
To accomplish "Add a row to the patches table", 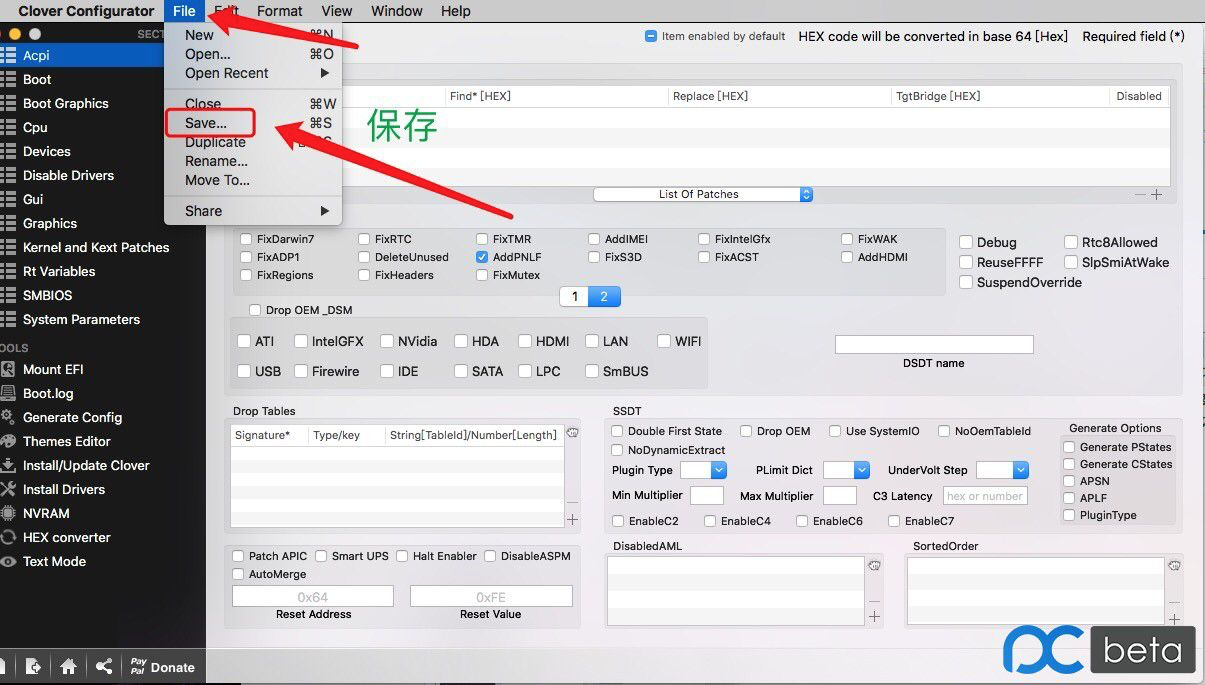I will (1157, 195).
